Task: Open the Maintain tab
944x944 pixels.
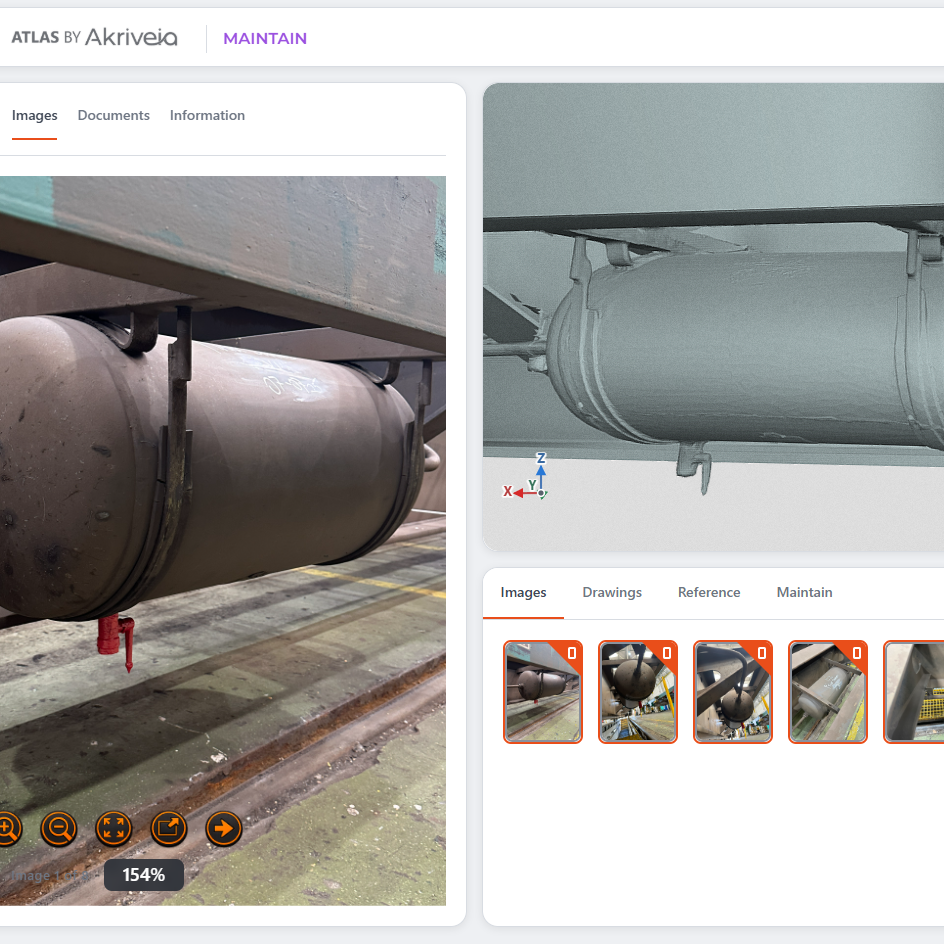Action: [804, 592]
